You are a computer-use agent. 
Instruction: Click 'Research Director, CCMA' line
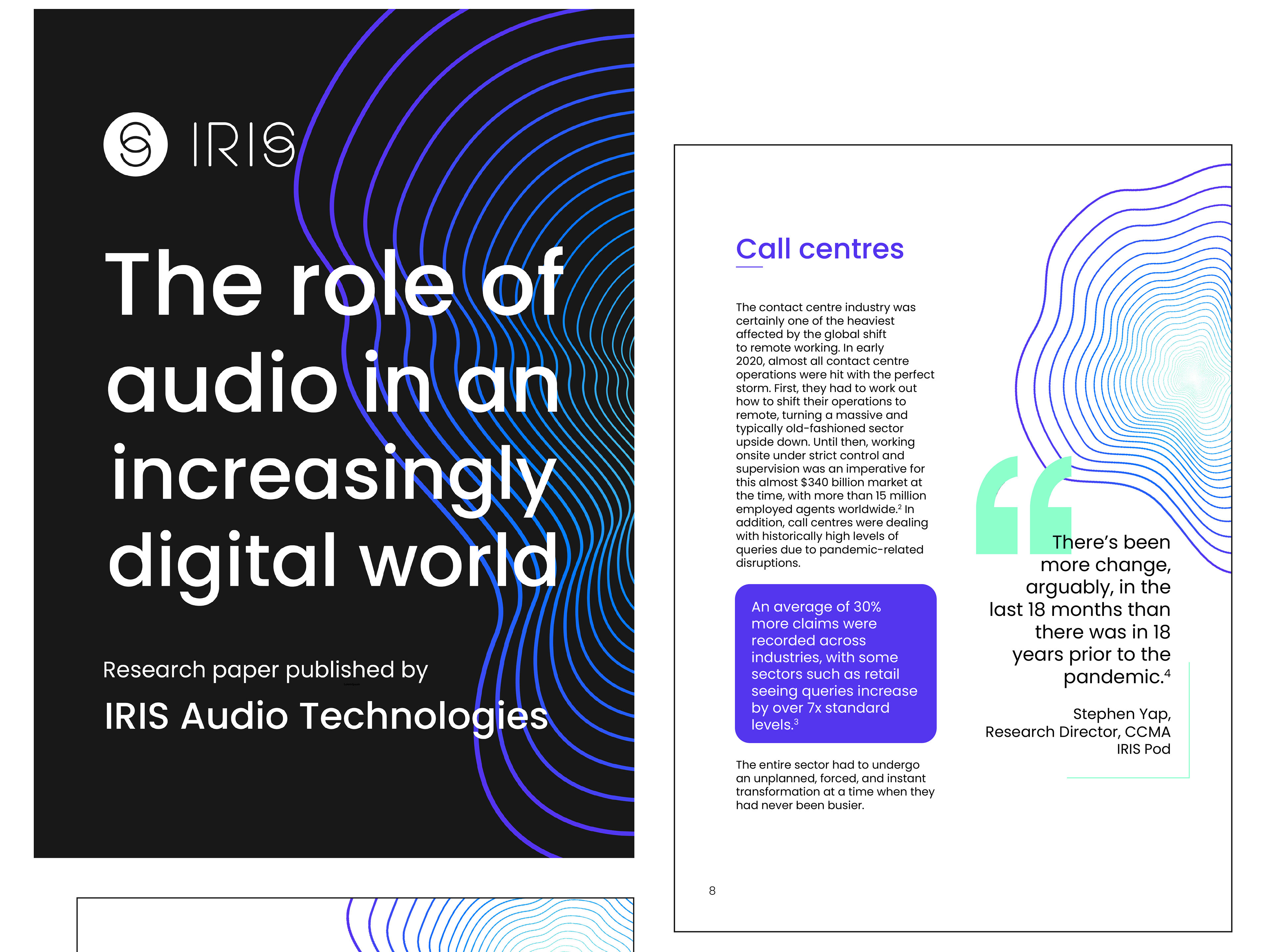click(x=1078, y=732)
